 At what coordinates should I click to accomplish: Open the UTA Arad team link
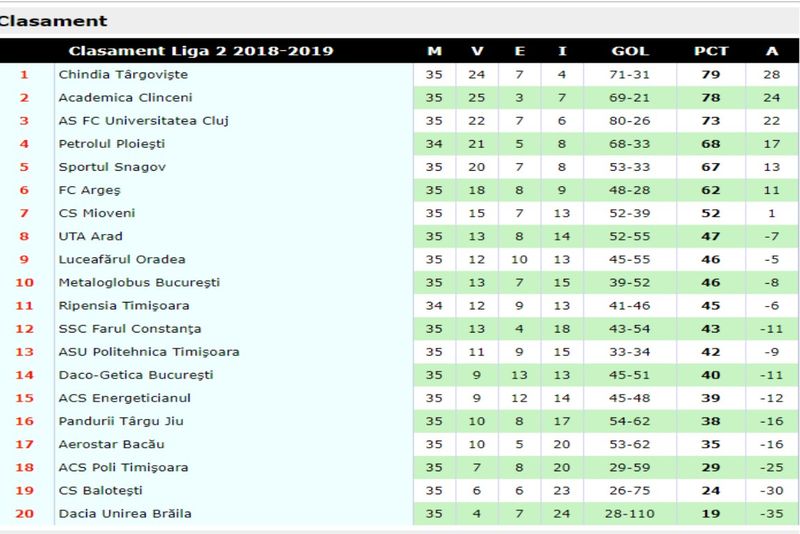91,236
